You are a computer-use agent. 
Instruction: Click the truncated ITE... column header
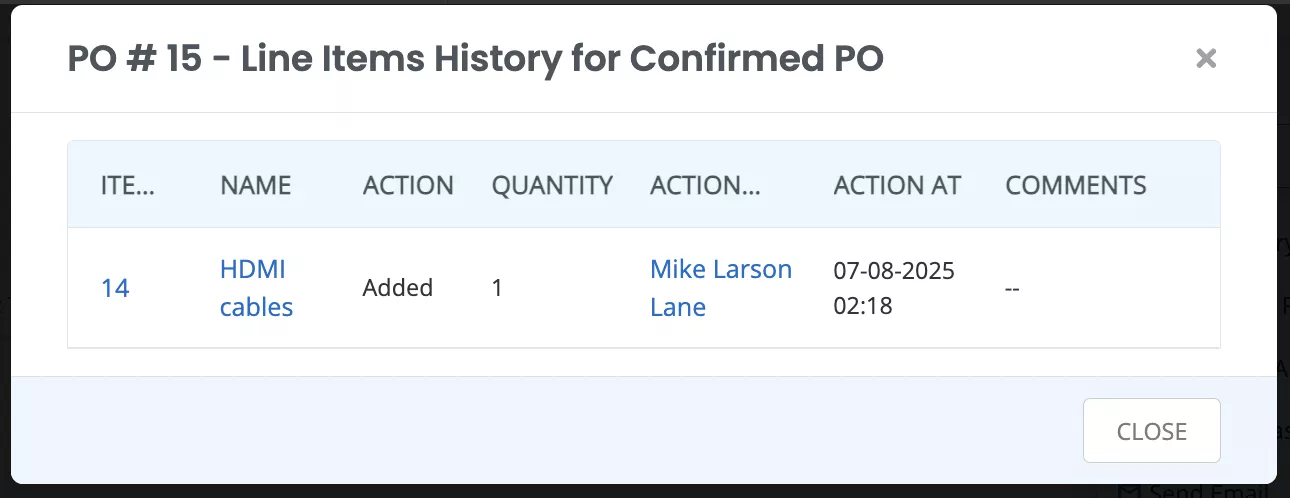coord(128,185)
